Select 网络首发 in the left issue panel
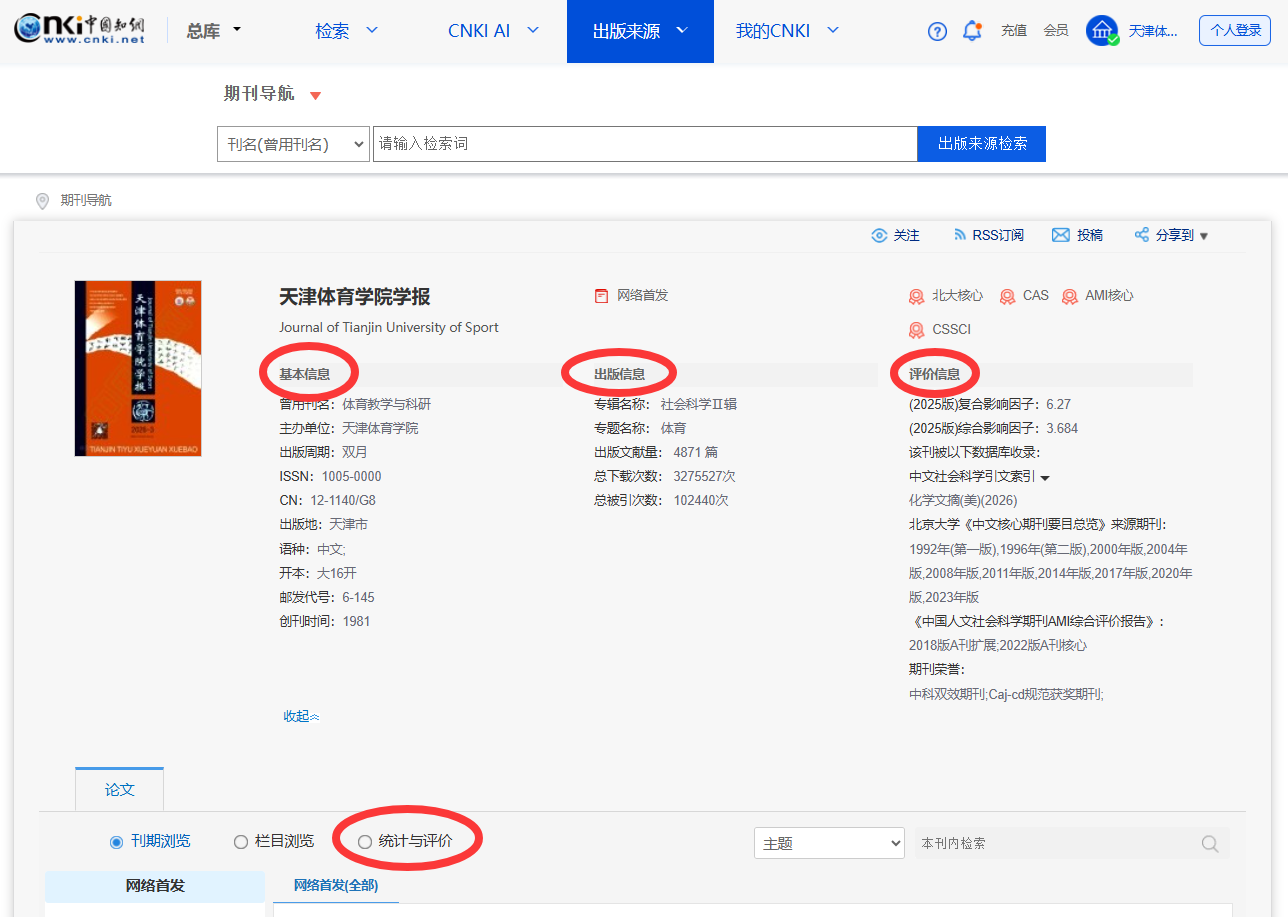Screen dimensions: 1288x917 click(x=155, y=886)
